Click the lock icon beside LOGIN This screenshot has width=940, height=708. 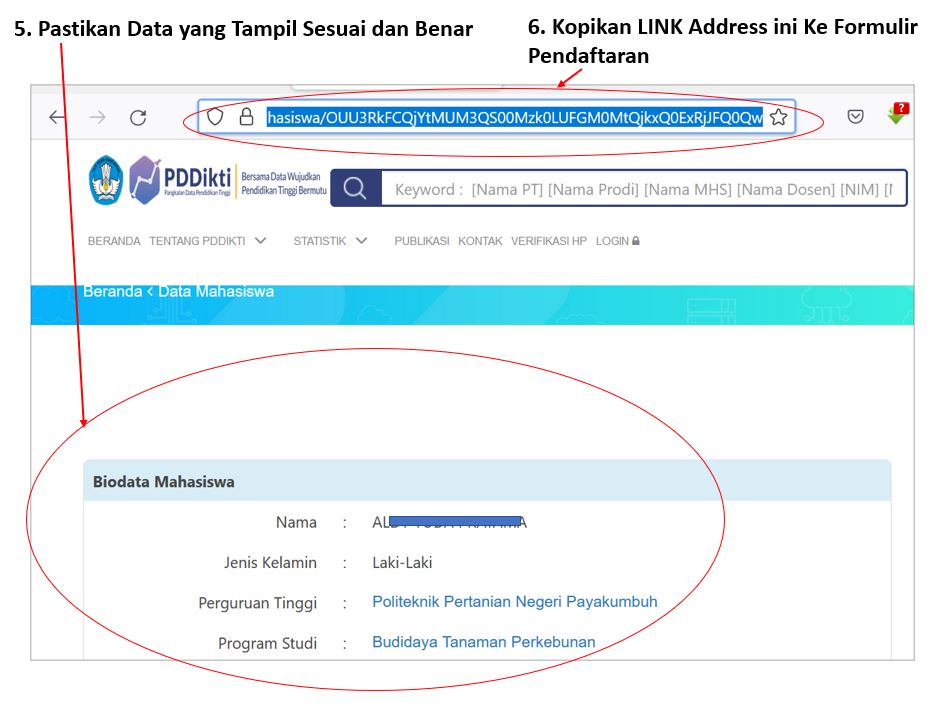coord(636,240)
